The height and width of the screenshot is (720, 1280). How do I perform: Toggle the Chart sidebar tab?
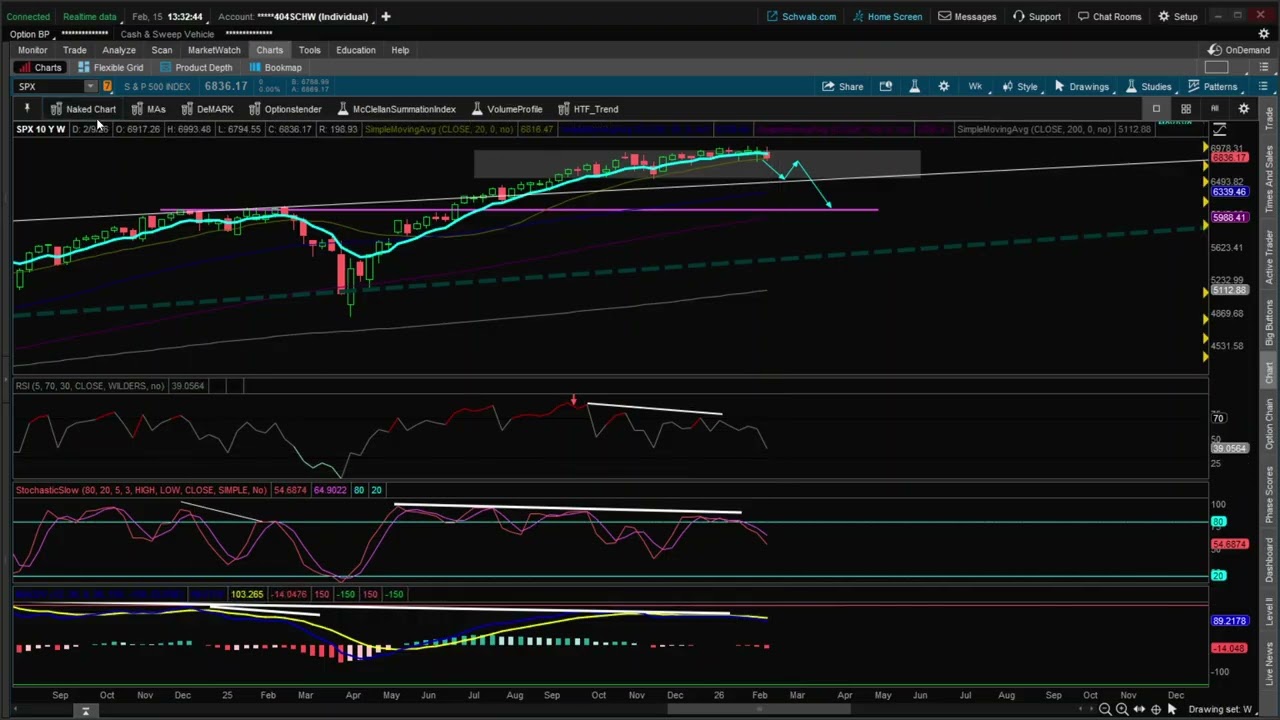[x=1269, y=372]
